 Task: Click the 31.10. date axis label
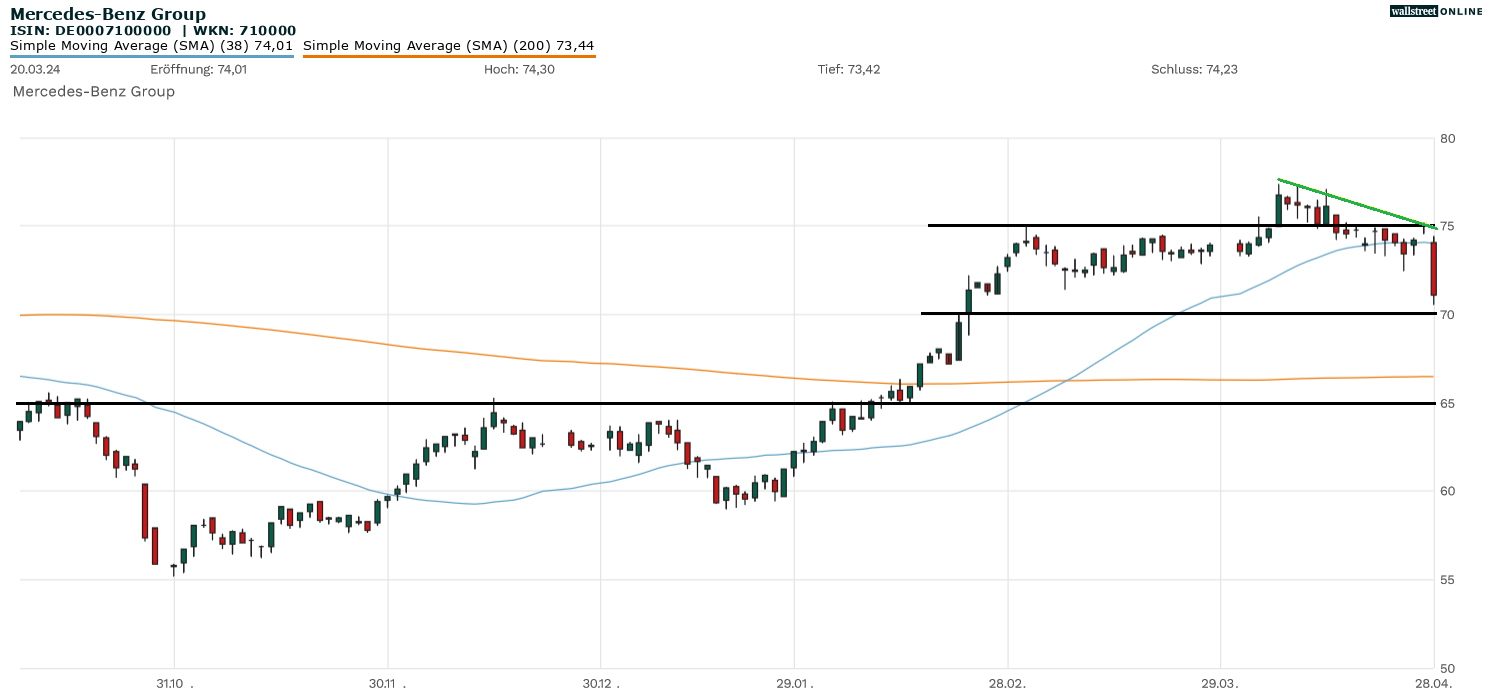pyautogui.click(x=174, y=683)
